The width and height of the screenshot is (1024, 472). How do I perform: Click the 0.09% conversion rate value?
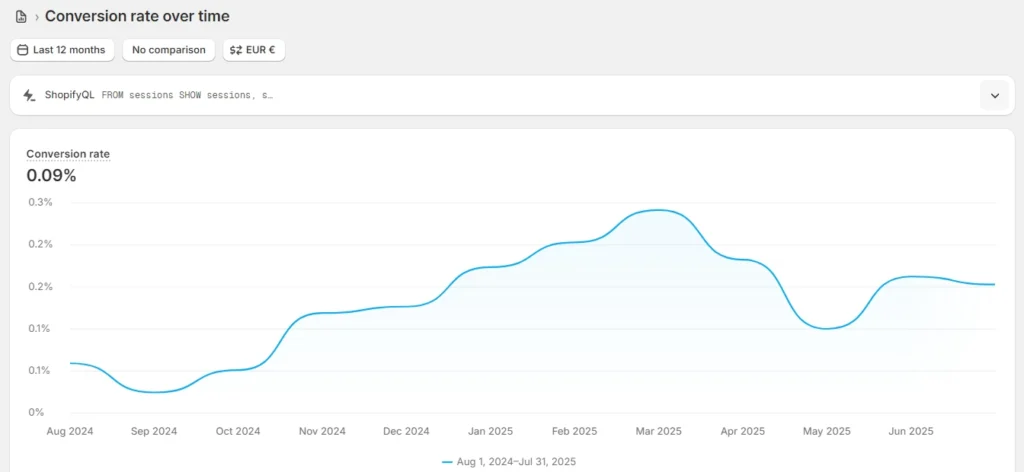(x=51, y=175)
